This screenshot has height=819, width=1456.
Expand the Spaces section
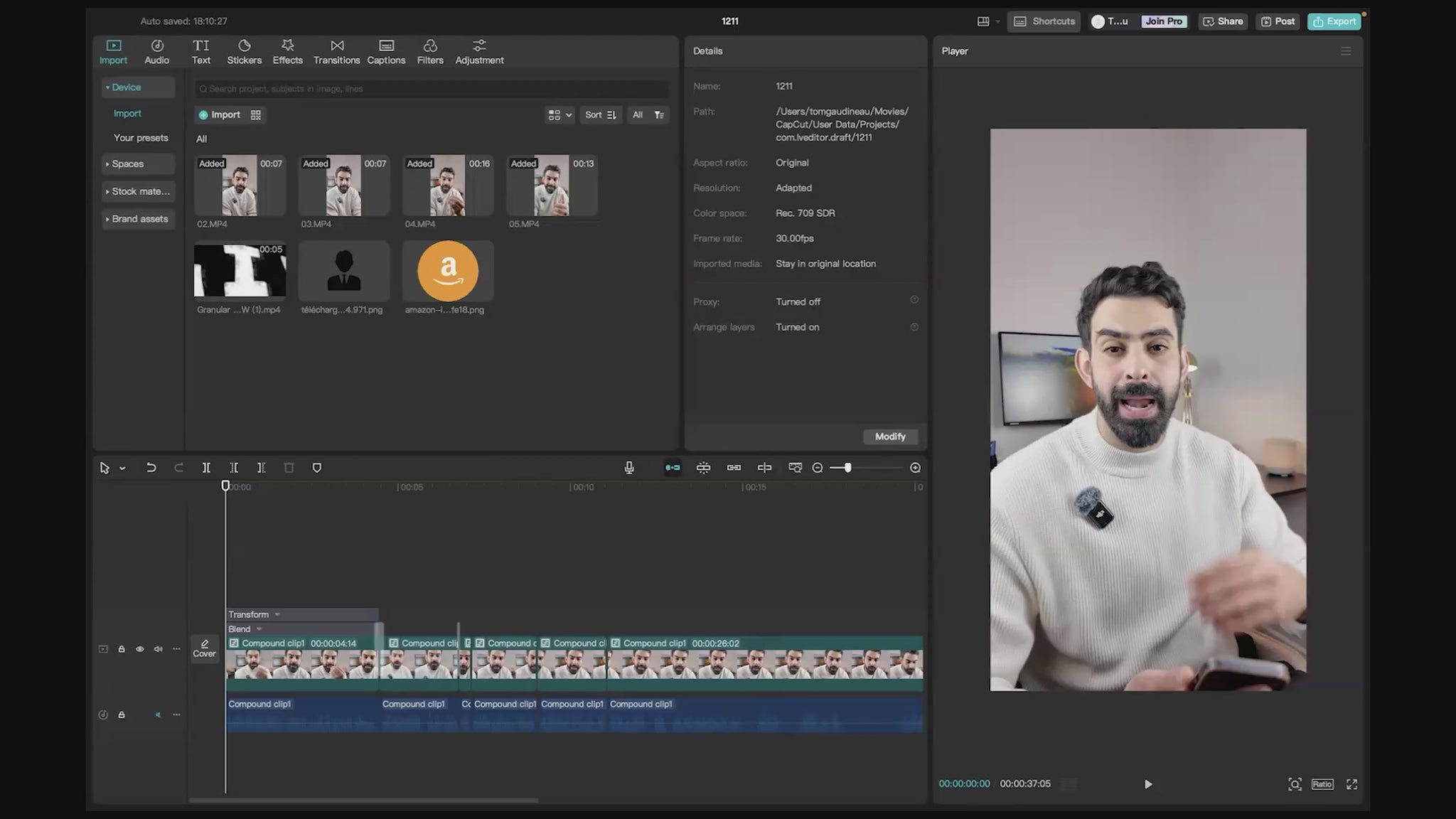click(138, 164)
